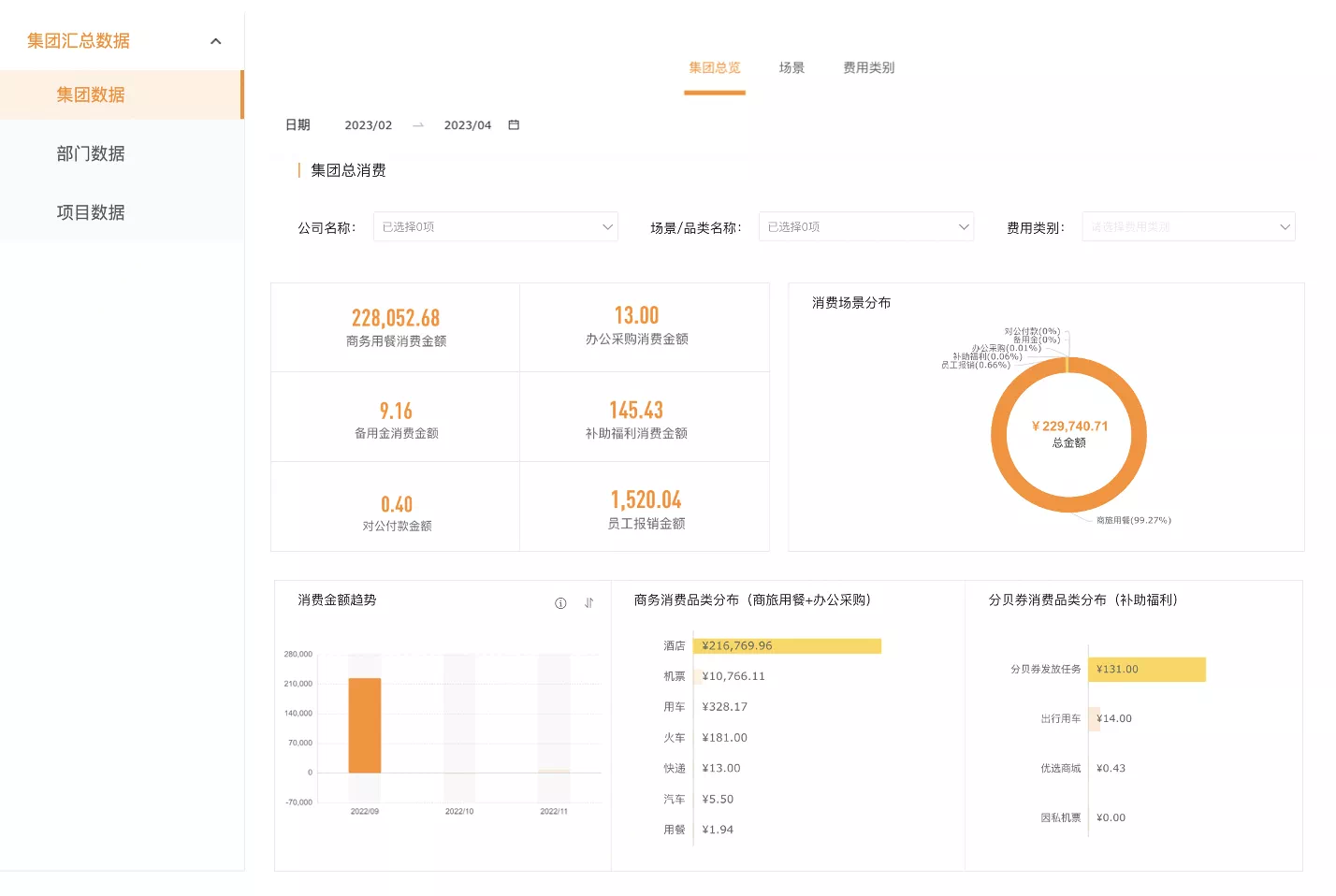Switch to the 场景 tab
This screenshot has height=896, width=1336.
(791, 68)
